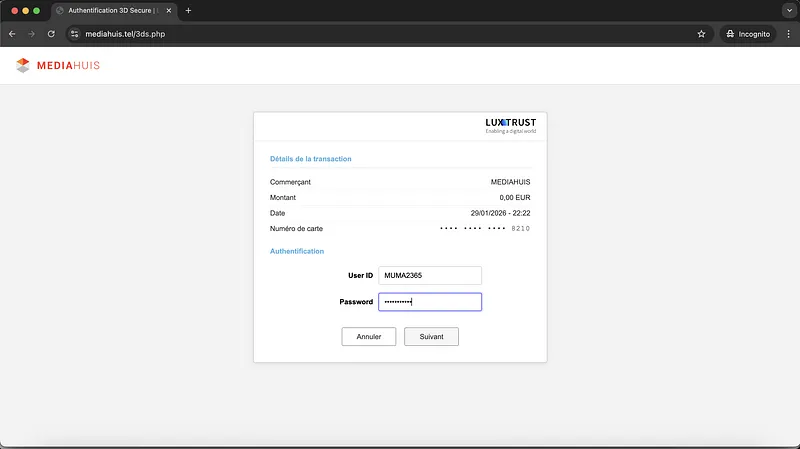Click the address bar URL mediahuis.tel/3ds.php
This screenshot has width=800, height=449.
(125, 34)
